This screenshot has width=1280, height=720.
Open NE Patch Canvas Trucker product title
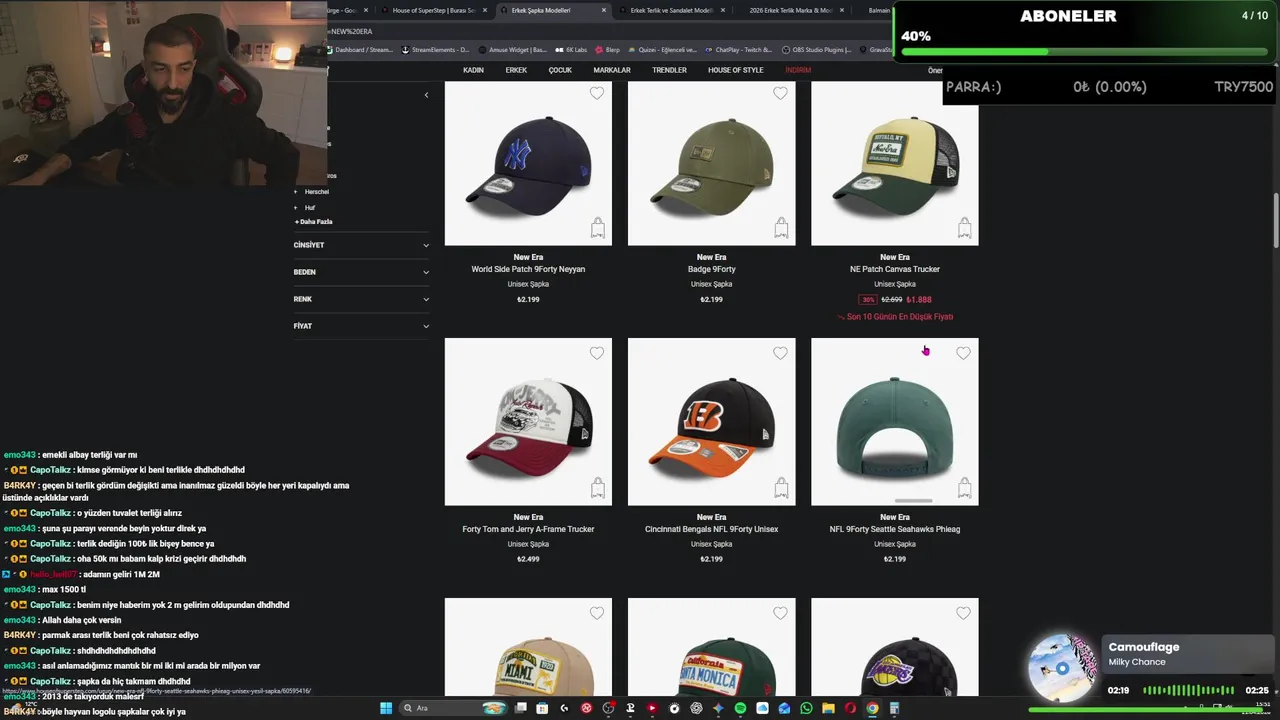pyautogui.click(x=894, y=269)
